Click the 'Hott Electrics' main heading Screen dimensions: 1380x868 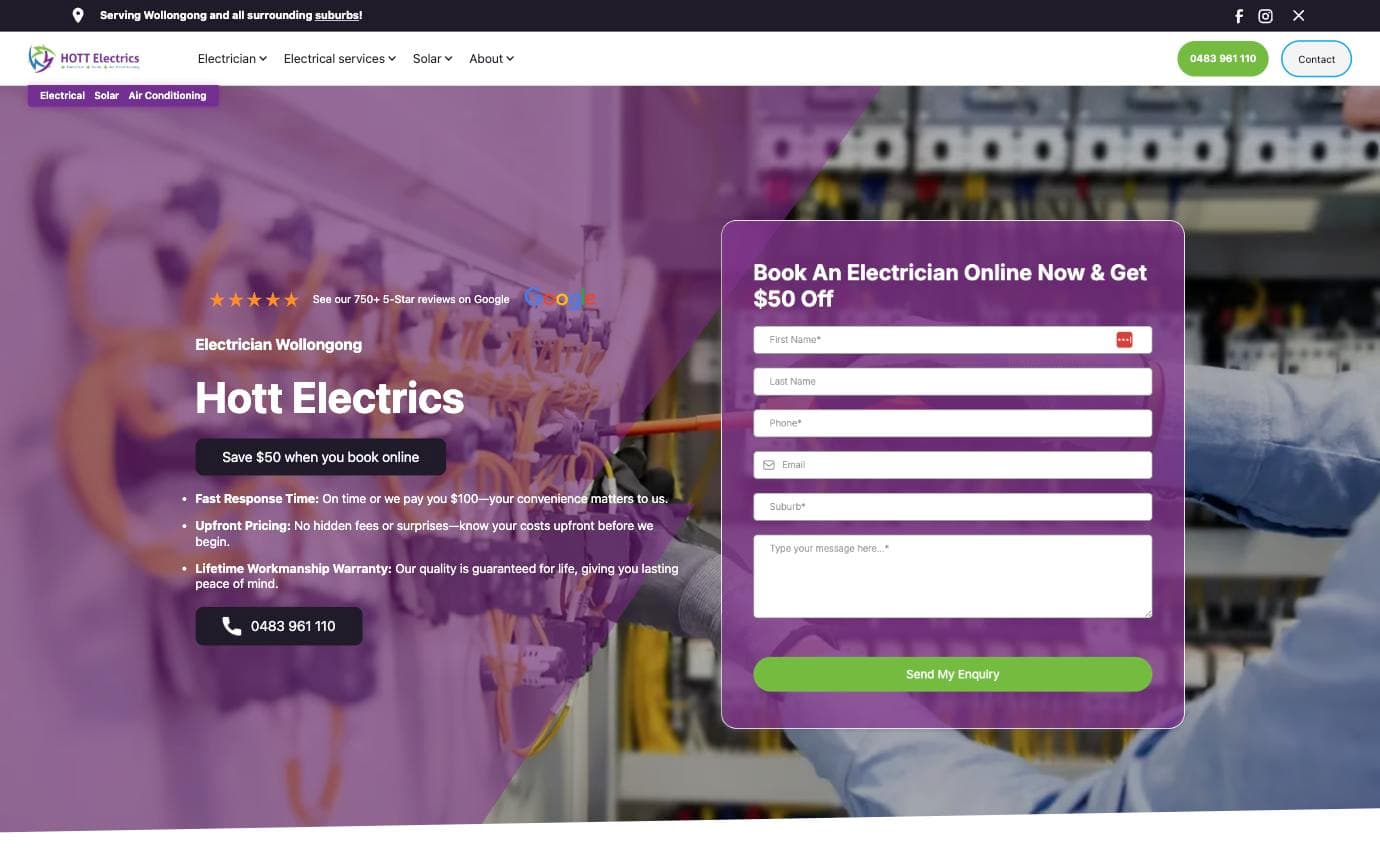tap(330, 398)
